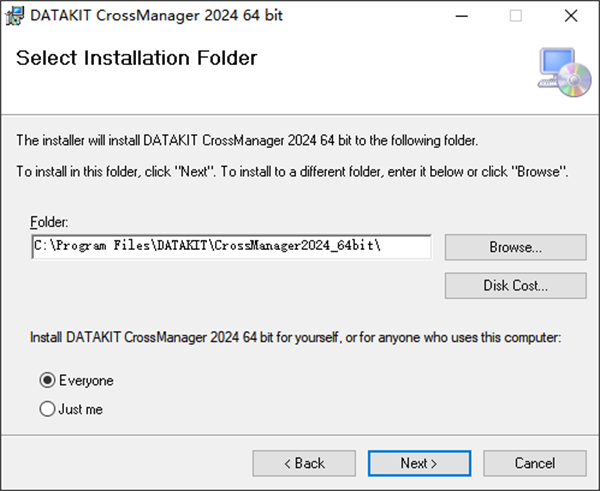Click the CD disc in the header graphic
Image resolution: width=600 pixels, height=491 pixels.
click(x=574, y=84)
